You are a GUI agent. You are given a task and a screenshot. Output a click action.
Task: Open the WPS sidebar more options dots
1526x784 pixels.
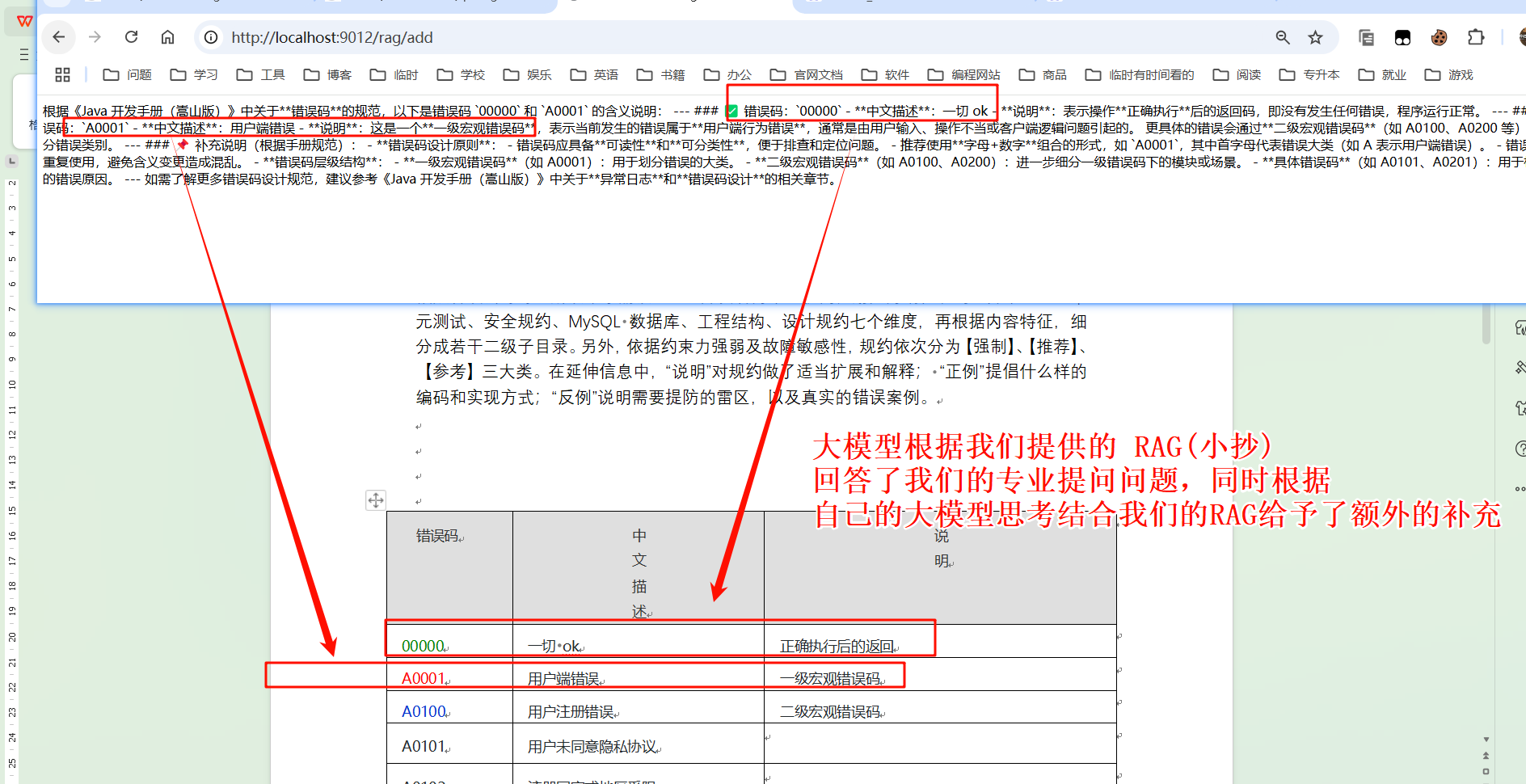(x=1520, y=489)
